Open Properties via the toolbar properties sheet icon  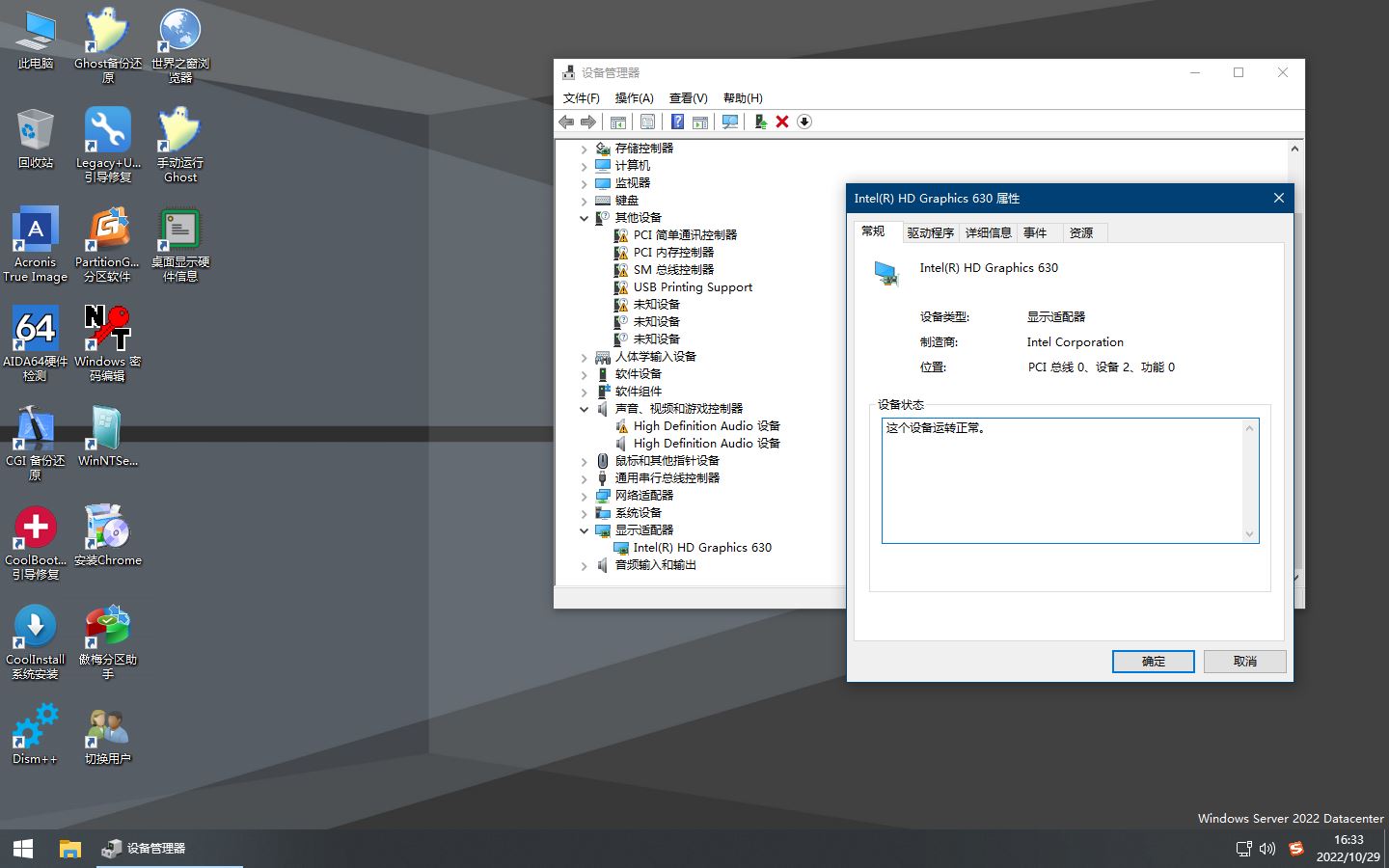(x=648, y=122)
